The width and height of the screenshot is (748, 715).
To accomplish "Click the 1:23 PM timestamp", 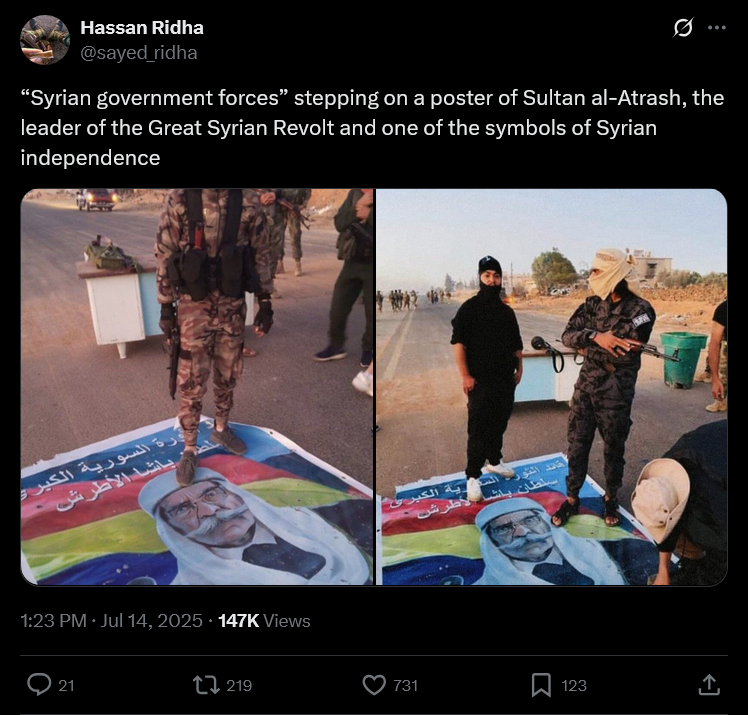I will coord(53,621).
